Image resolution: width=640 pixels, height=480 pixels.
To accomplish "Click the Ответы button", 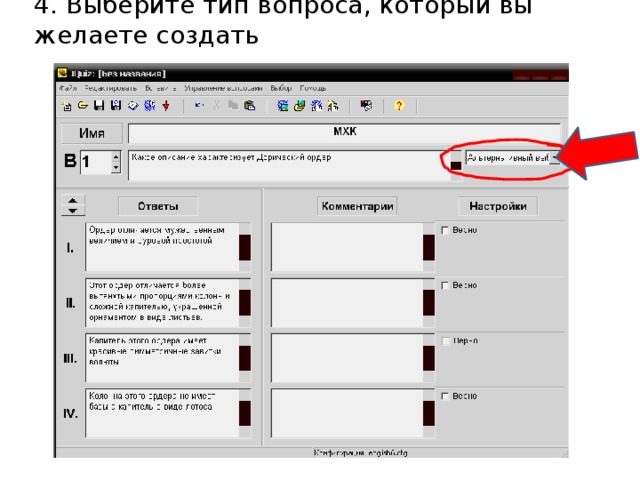I will coord(158,206).
